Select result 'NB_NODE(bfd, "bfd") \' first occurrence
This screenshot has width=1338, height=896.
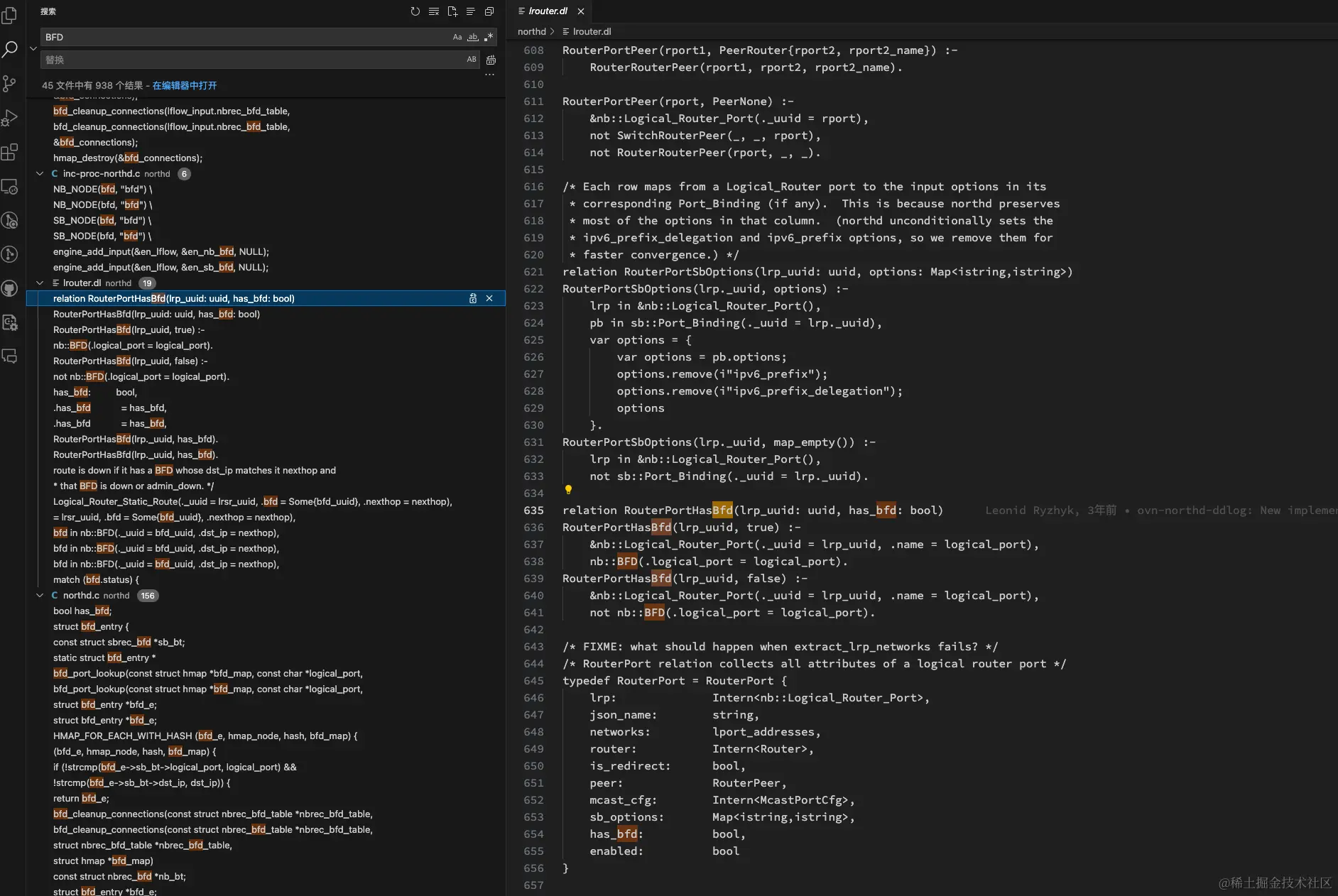click(x=103, y=190)
